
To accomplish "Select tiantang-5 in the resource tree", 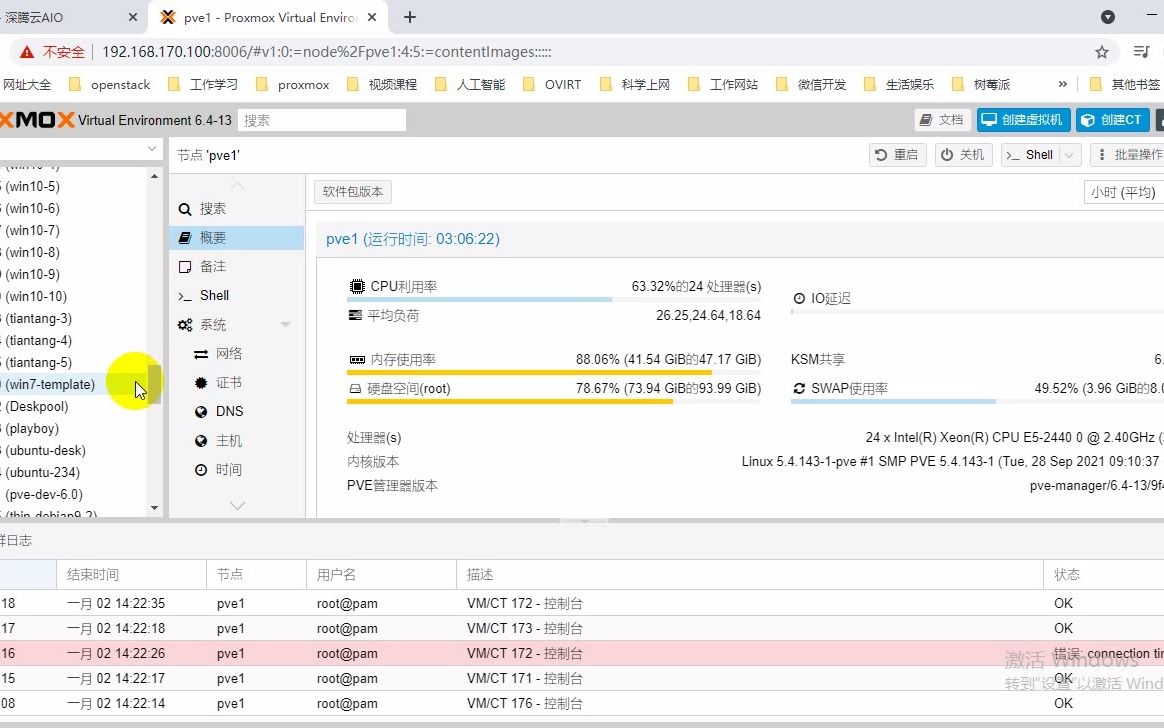I will point(39,362).
